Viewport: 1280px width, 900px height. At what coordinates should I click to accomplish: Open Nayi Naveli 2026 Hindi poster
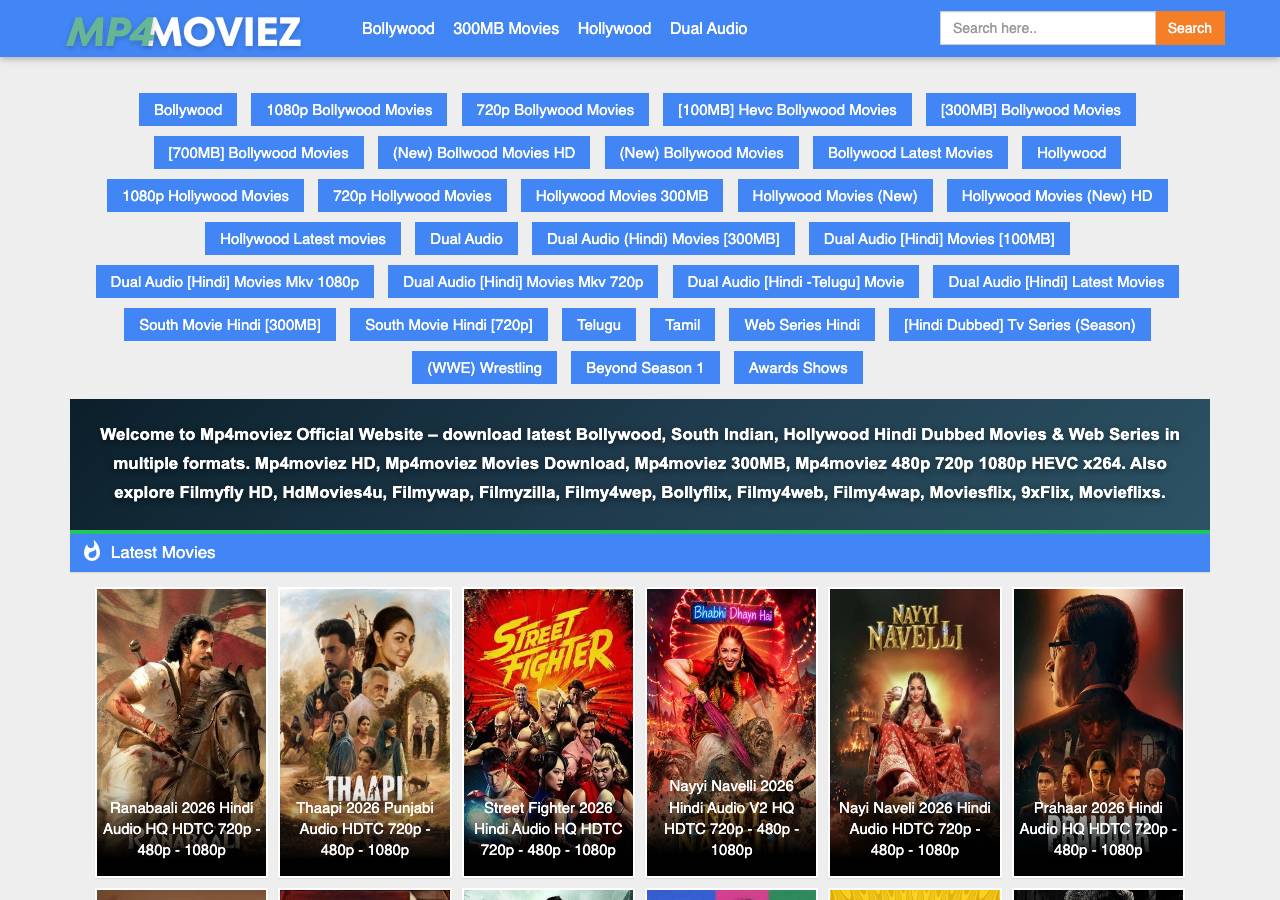click(915, 732)
